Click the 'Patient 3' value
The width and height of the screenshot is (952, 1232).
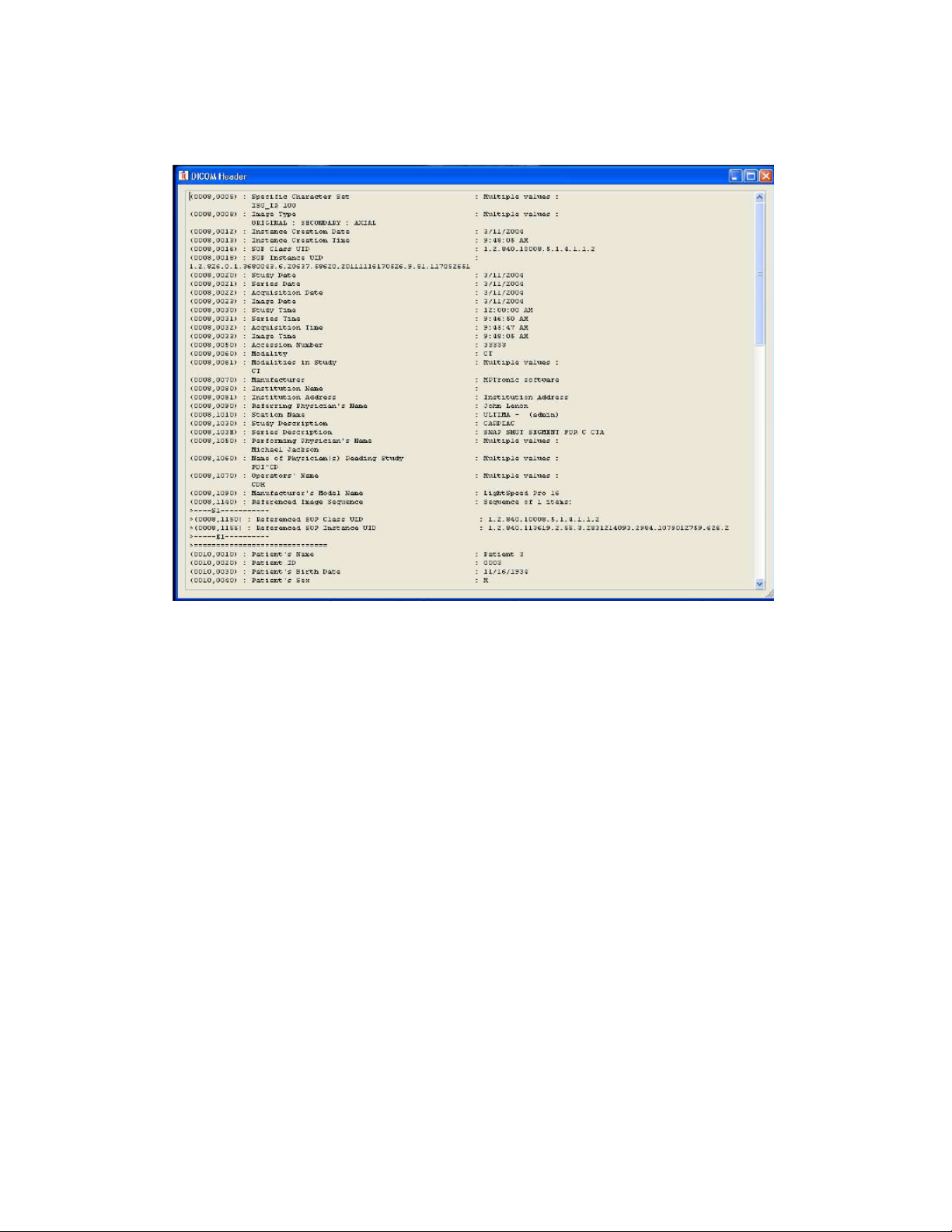tap(503, 554)
